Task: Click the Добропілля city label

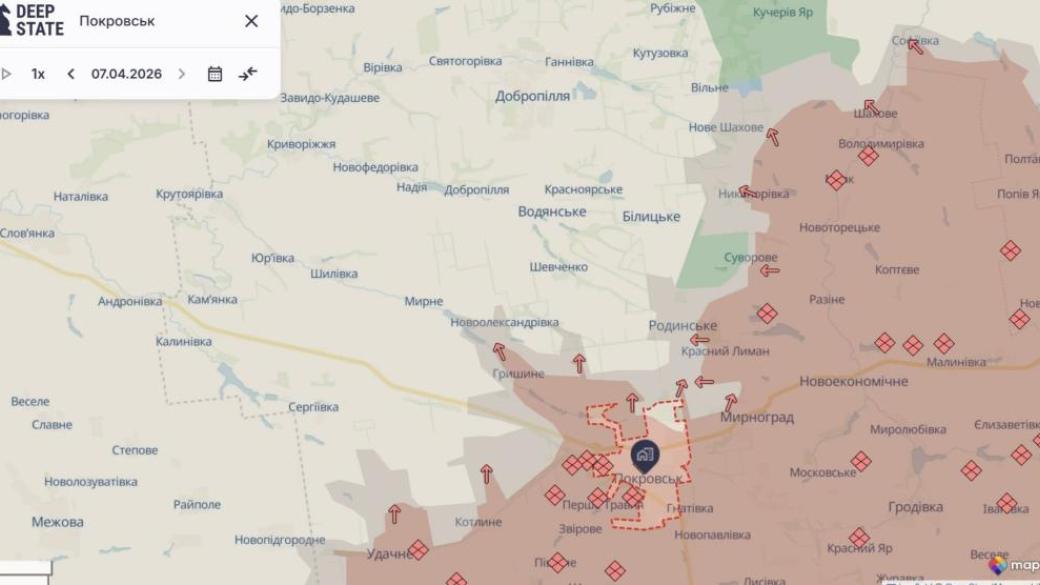Action: coord(532,96)
